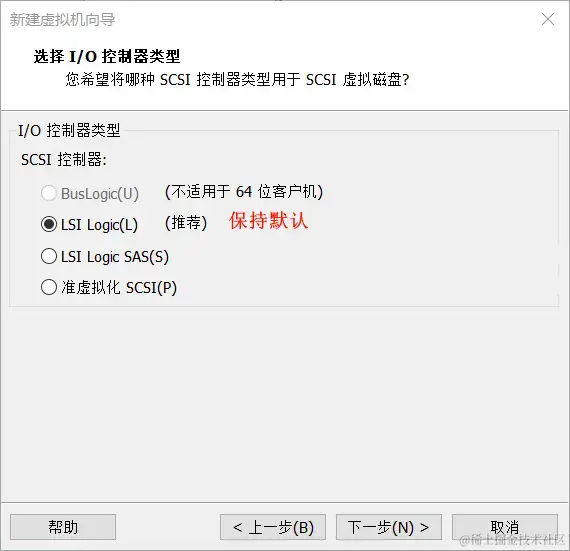Click the "LSI Logic(L)" label text
The height and width of the screenshot is (551, 570).
point(99,225)
